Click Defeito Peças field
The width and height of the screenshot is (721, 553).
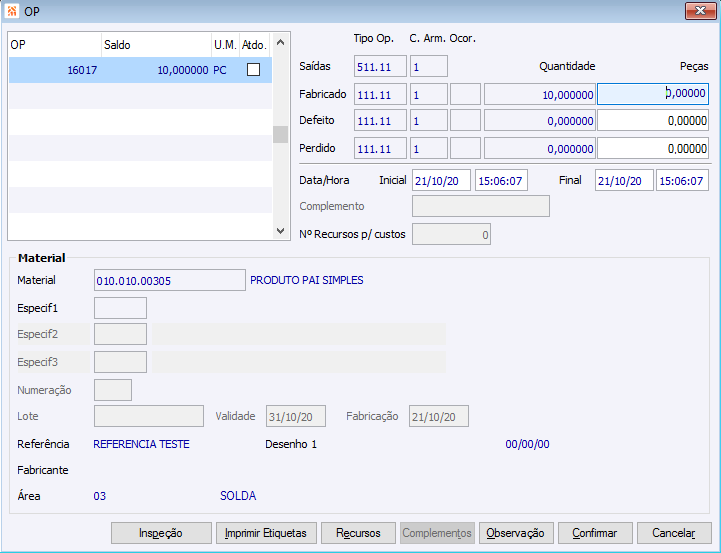click(x=653, y=120)
